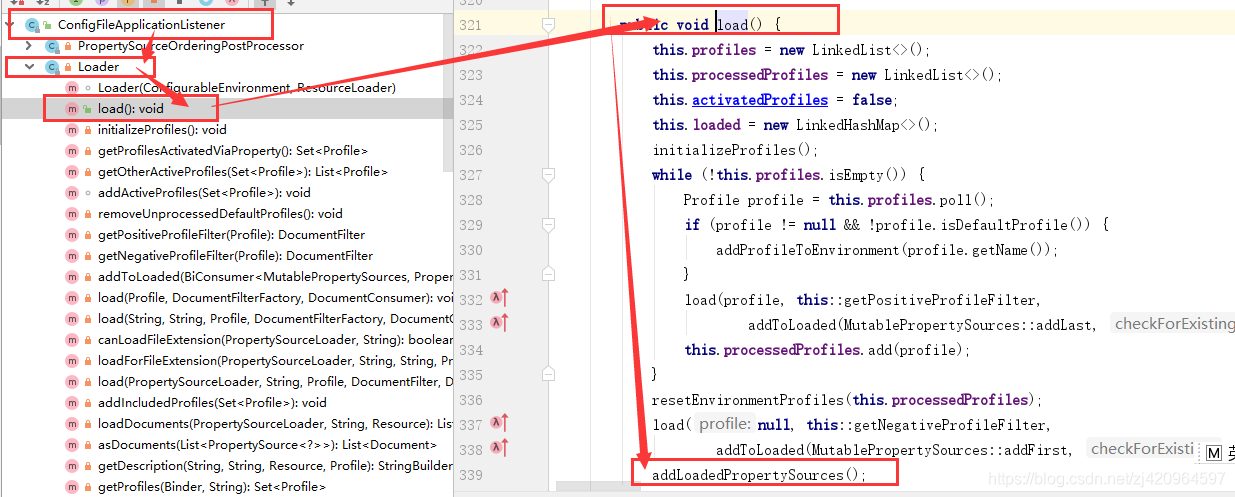
Task: Select getOtherActiveProfiles(Set<Profile>) row
Action: click(x=227, y=171)
